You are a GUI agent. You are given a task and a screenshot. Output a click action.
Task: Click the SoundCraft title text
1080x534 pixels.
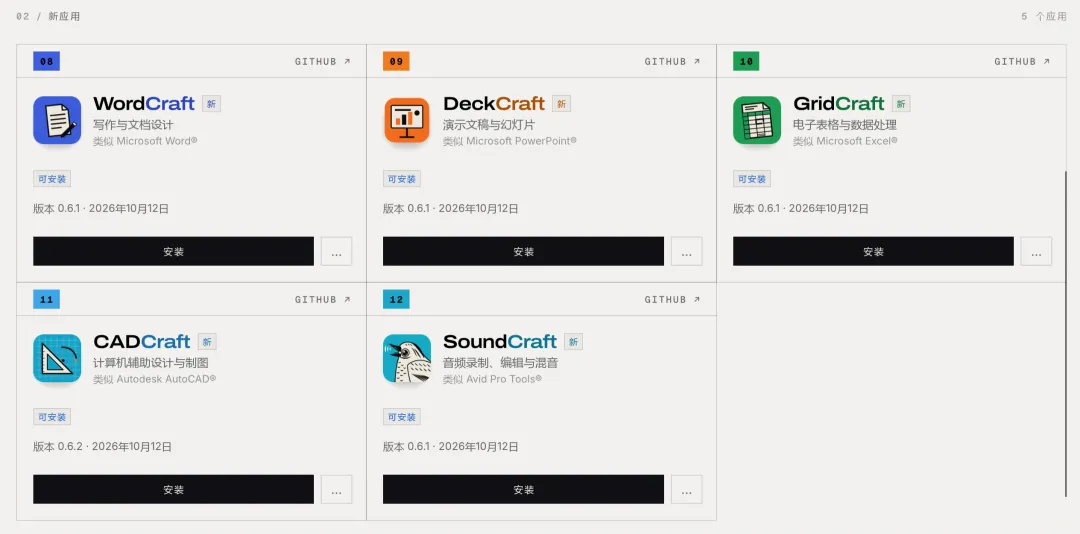[500, 342]
